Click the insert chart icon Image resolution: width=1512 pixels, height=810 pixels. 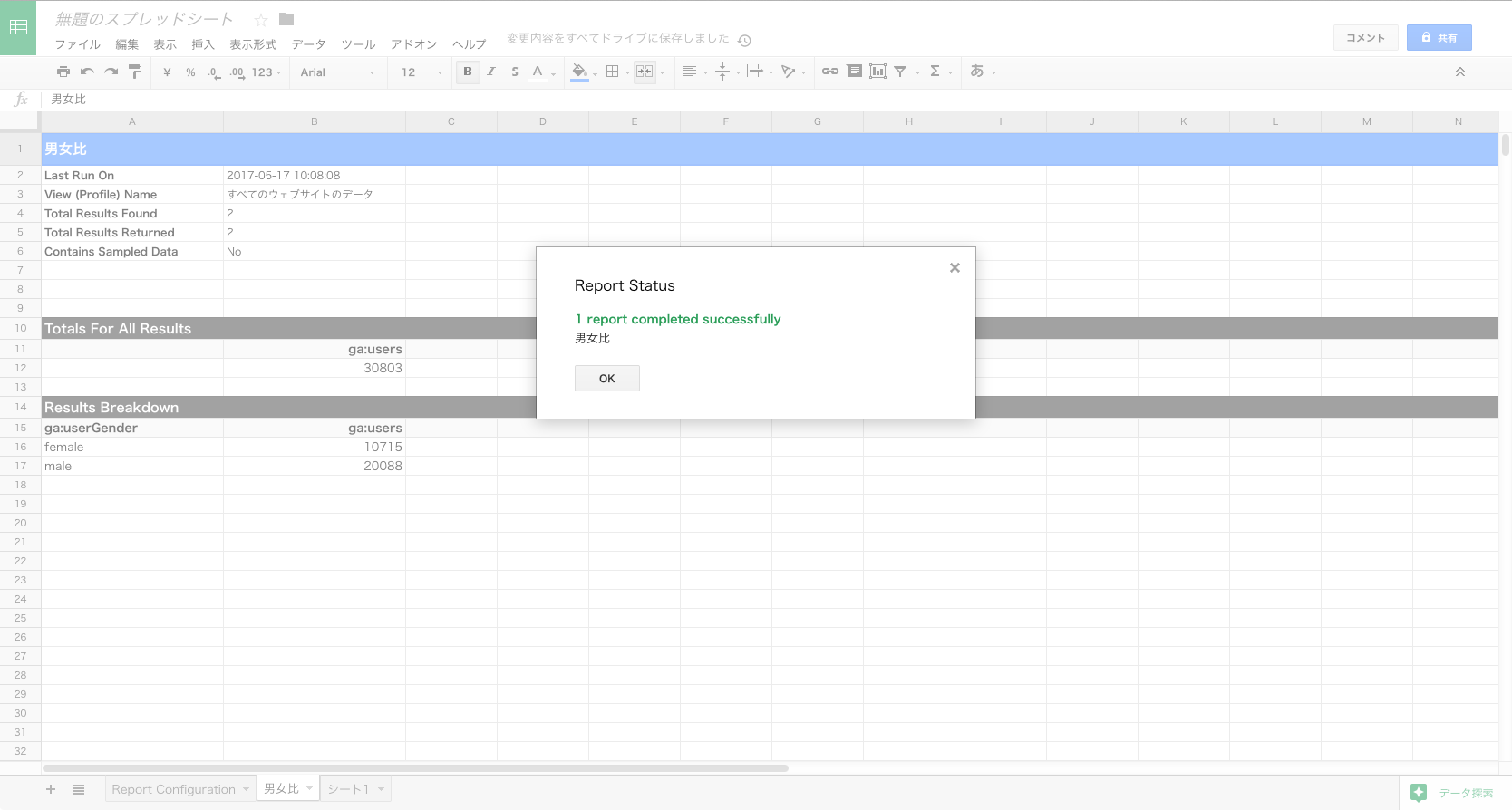pyautogui.click(x=877, y=71)
